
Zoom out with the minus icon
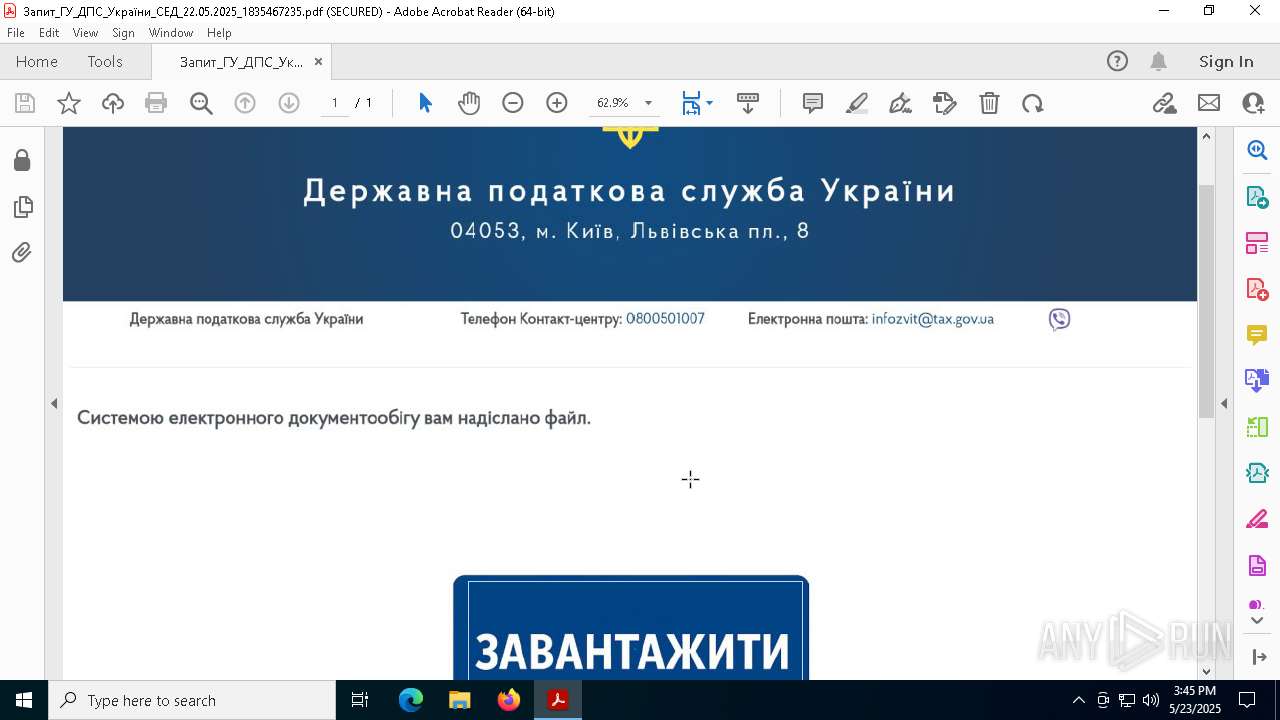click(513, 103)
